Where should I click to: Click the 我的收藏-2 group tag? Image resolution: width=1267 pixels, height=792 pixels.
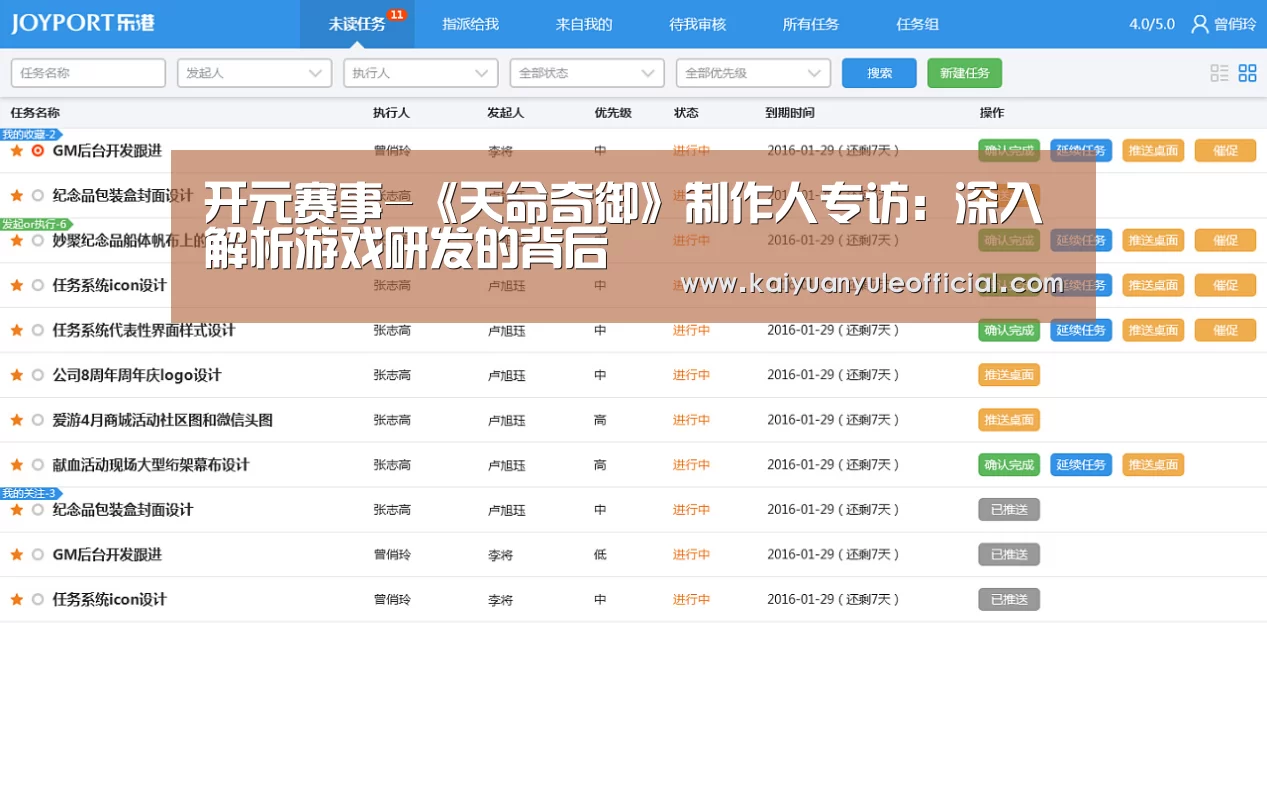[x=31, y=134]
